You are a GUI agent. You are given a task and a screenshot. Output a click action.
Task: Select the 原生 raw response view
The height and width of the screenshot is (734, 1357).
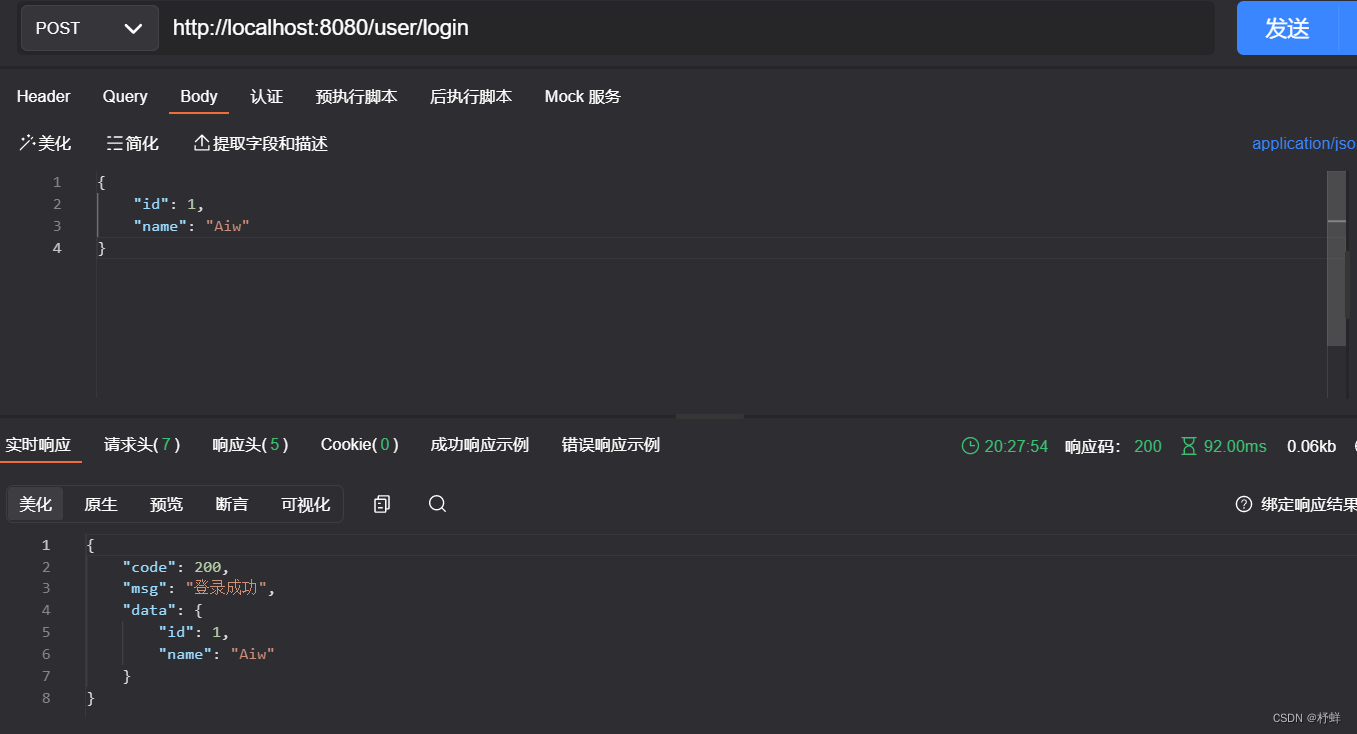click(101, 504)
